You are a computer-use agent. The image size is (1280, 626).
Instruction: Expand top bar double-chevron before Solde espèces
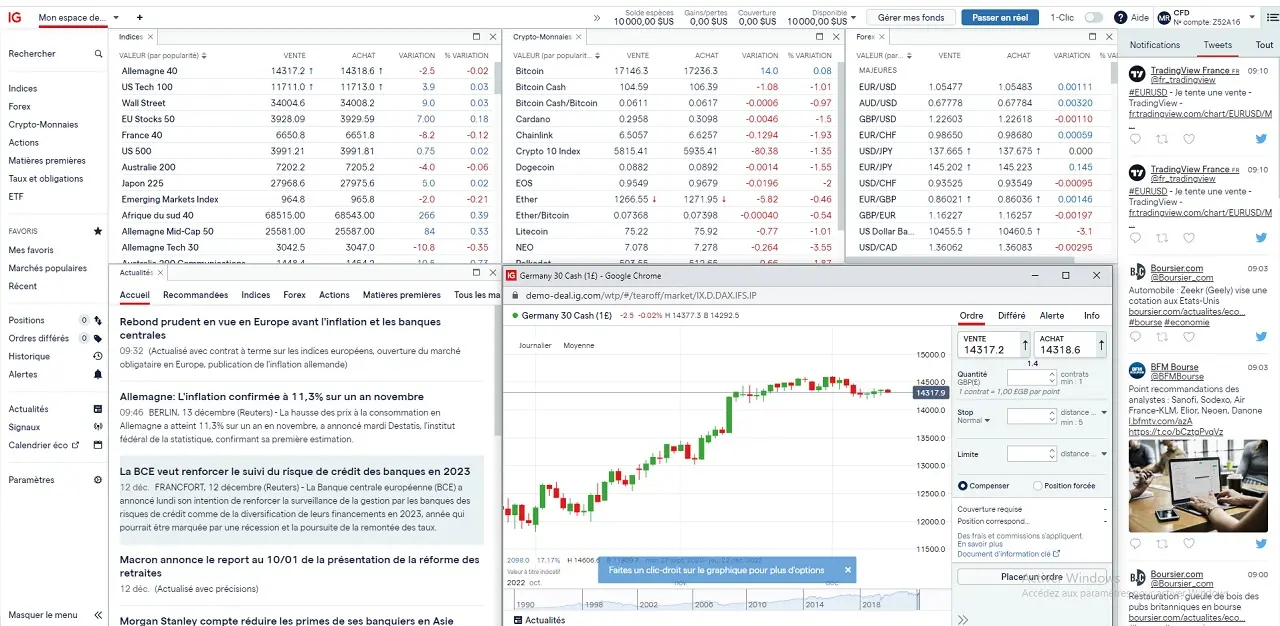point(597,18)
